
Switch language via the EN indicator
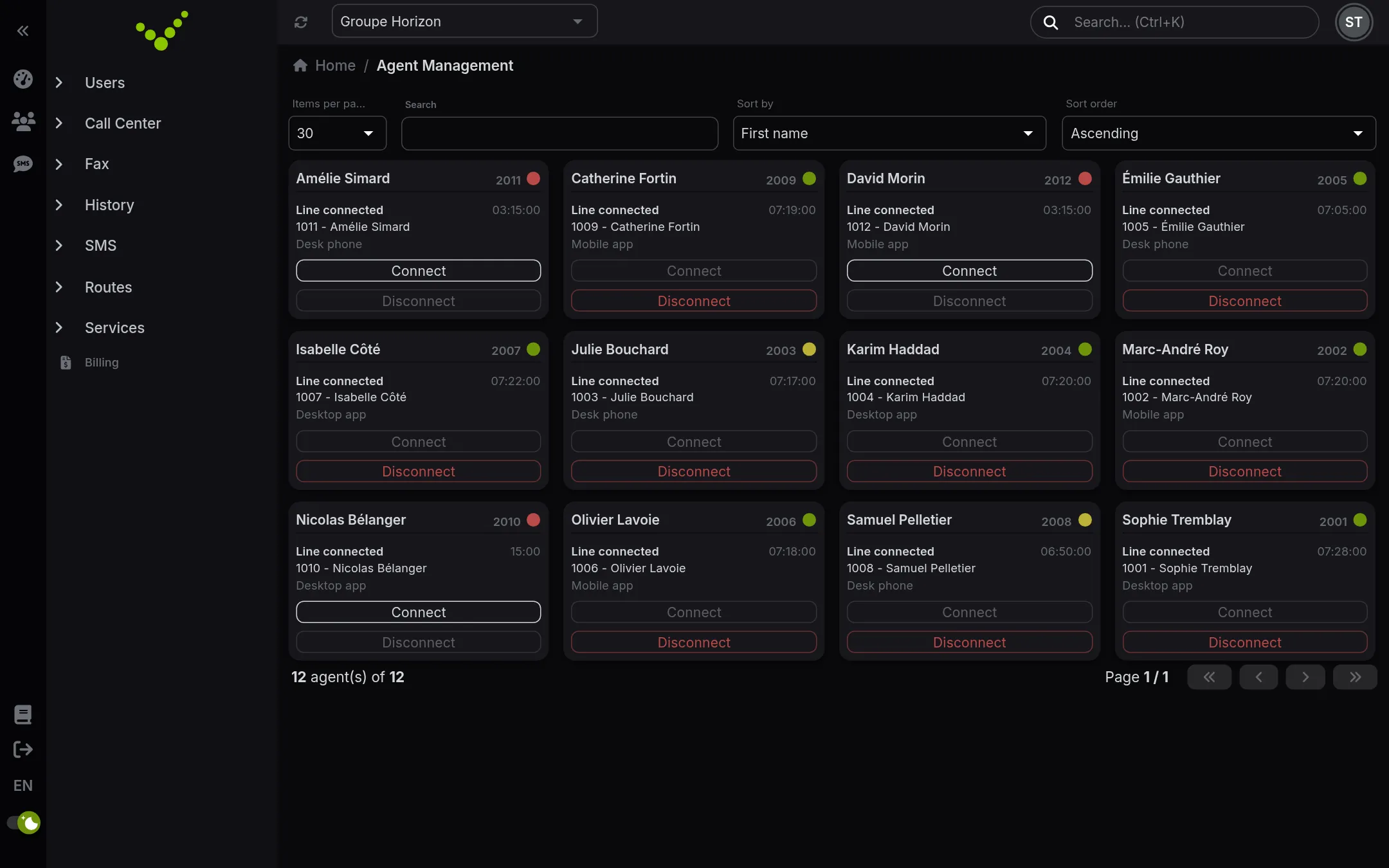pos(23,785)
